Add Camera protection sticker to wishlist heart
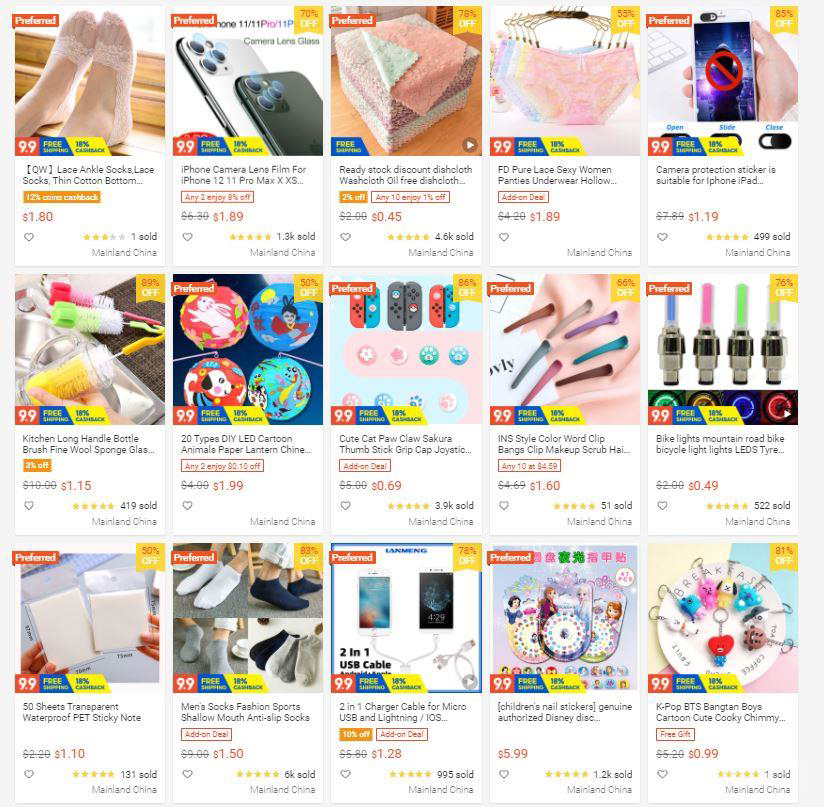Image resolution: width=824 pixels, height=807 pixels. pyautogui.click(x=663, y=237)
